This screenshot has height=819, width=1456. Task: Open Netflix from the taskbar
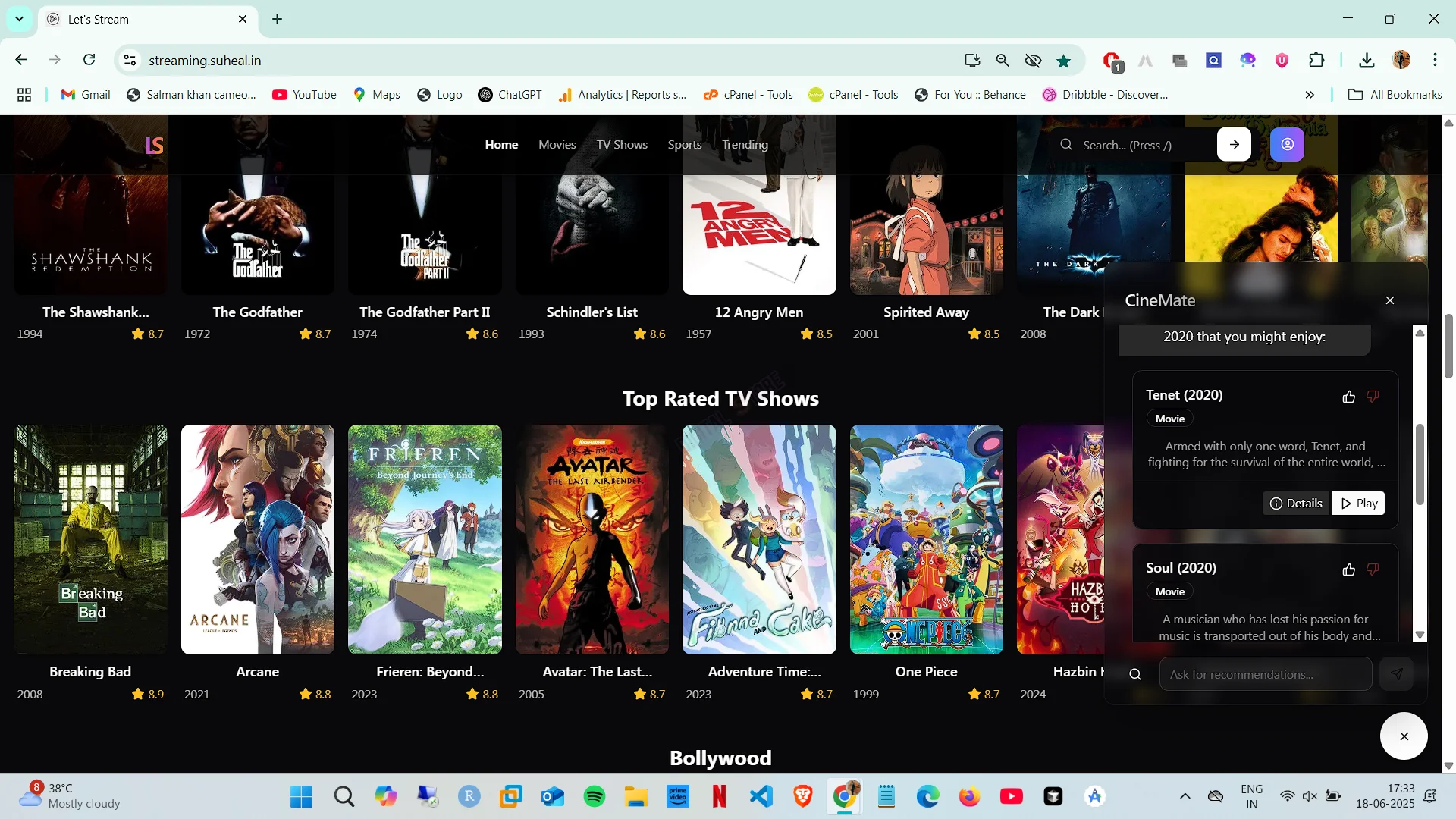[719, 796]
